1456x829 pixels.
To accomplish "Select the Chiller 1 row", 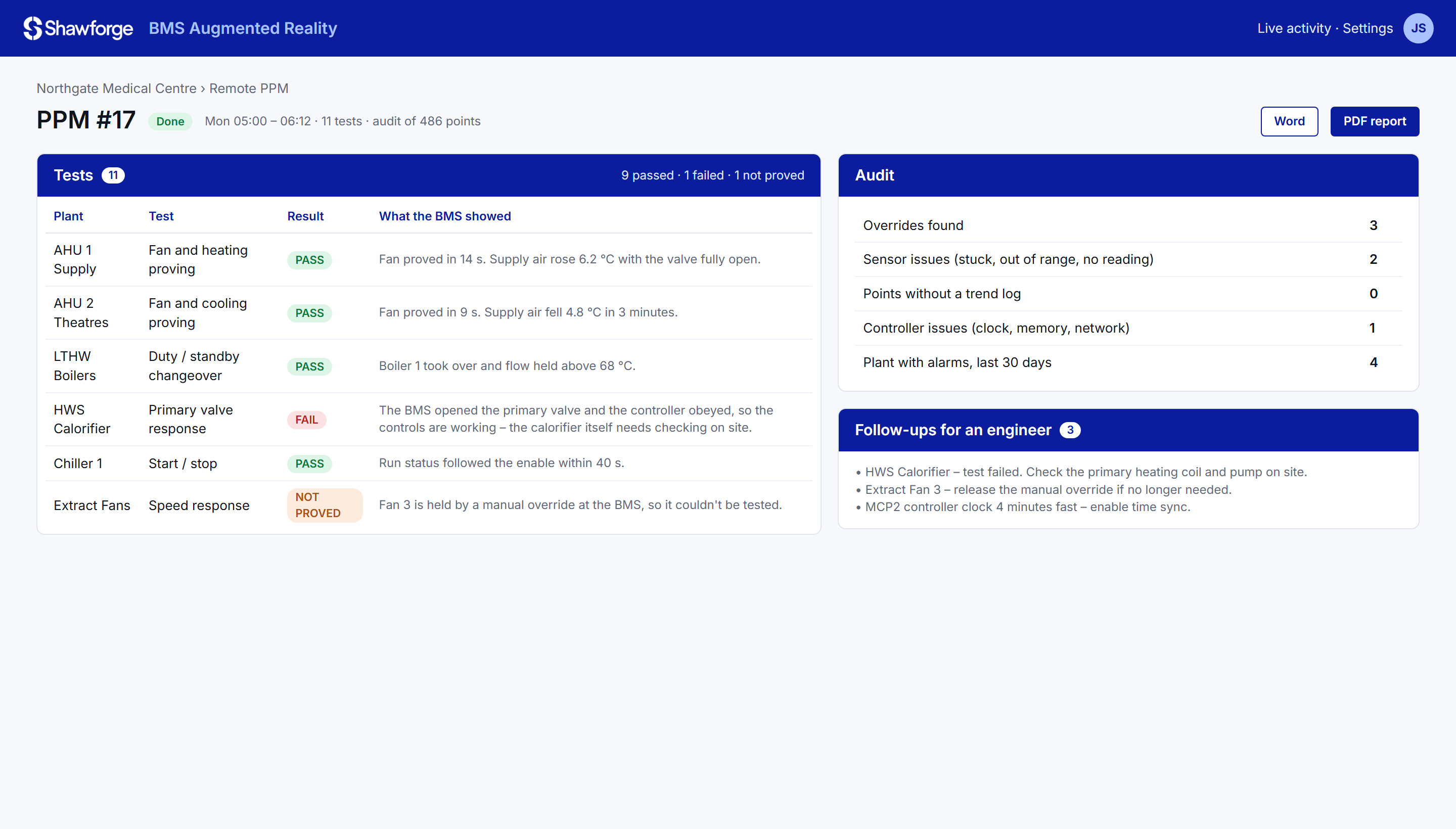I will [x=429, y=464].
